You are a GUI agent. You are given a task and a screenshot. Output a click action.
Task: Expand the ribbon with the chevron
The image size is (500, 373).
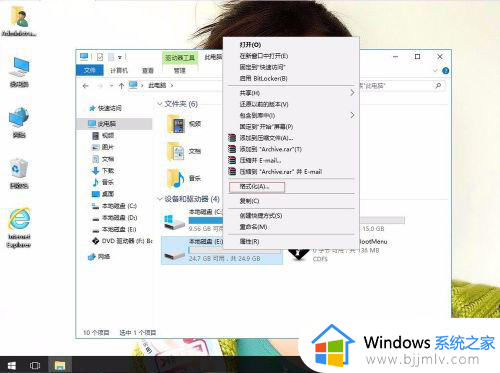coord(435,71)
